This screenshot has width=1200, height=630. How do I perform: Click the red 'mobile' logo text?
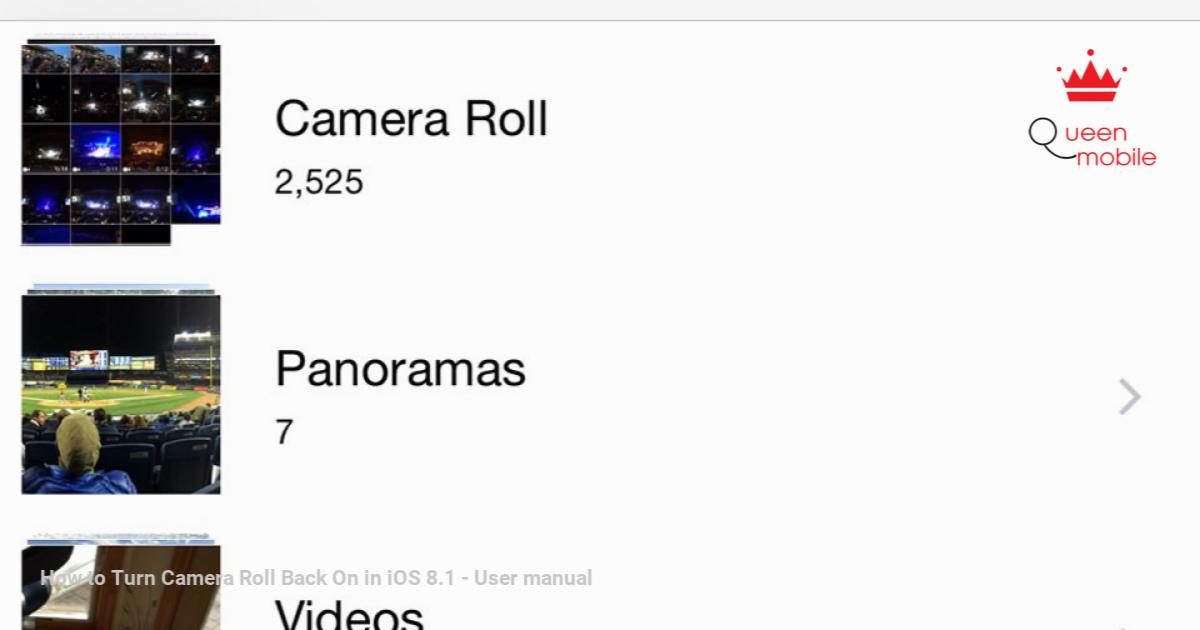(1116, 157)
